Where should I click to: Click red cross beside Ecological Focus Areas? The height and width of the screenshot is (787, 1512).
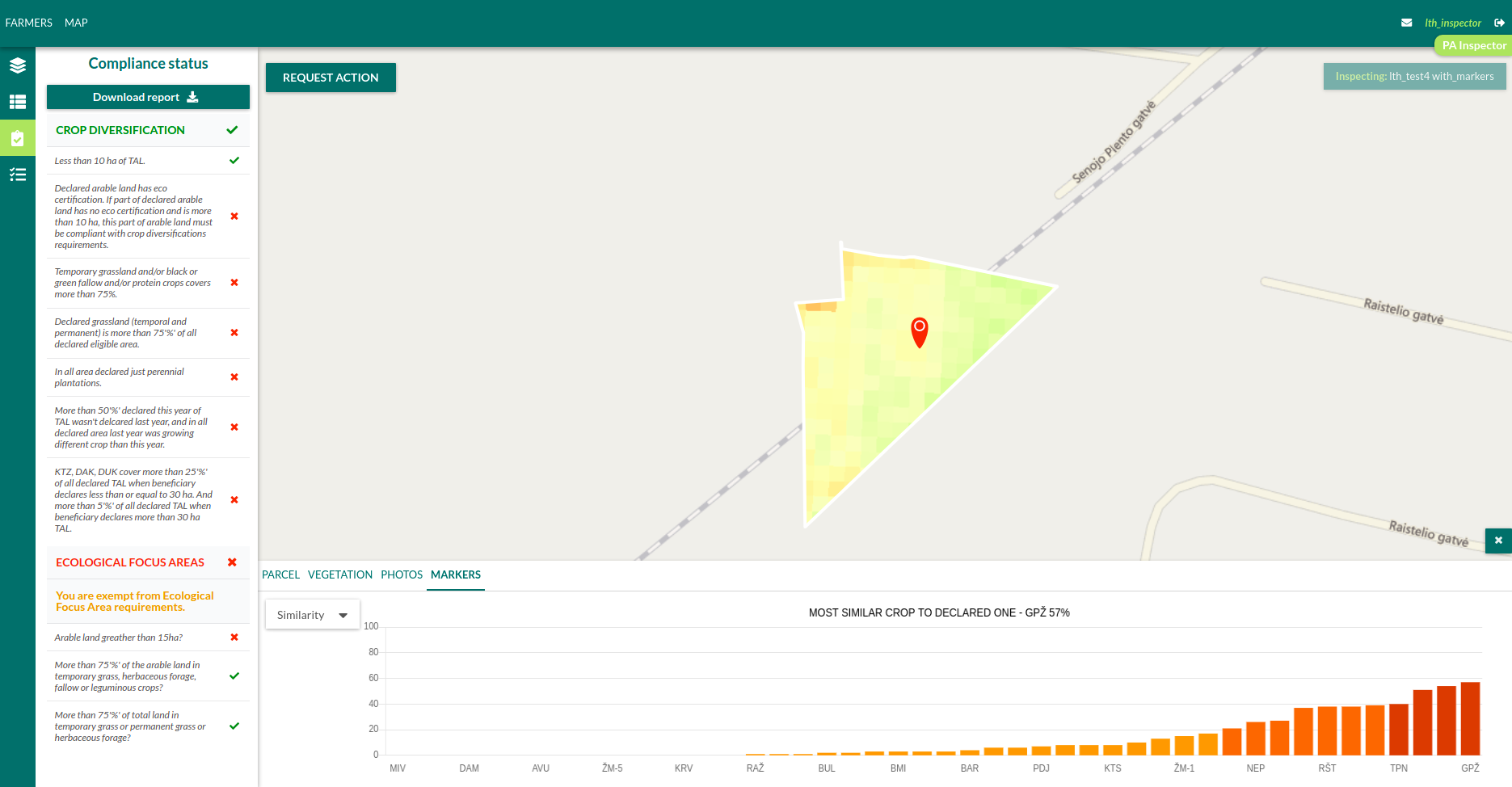click(232, 562)
